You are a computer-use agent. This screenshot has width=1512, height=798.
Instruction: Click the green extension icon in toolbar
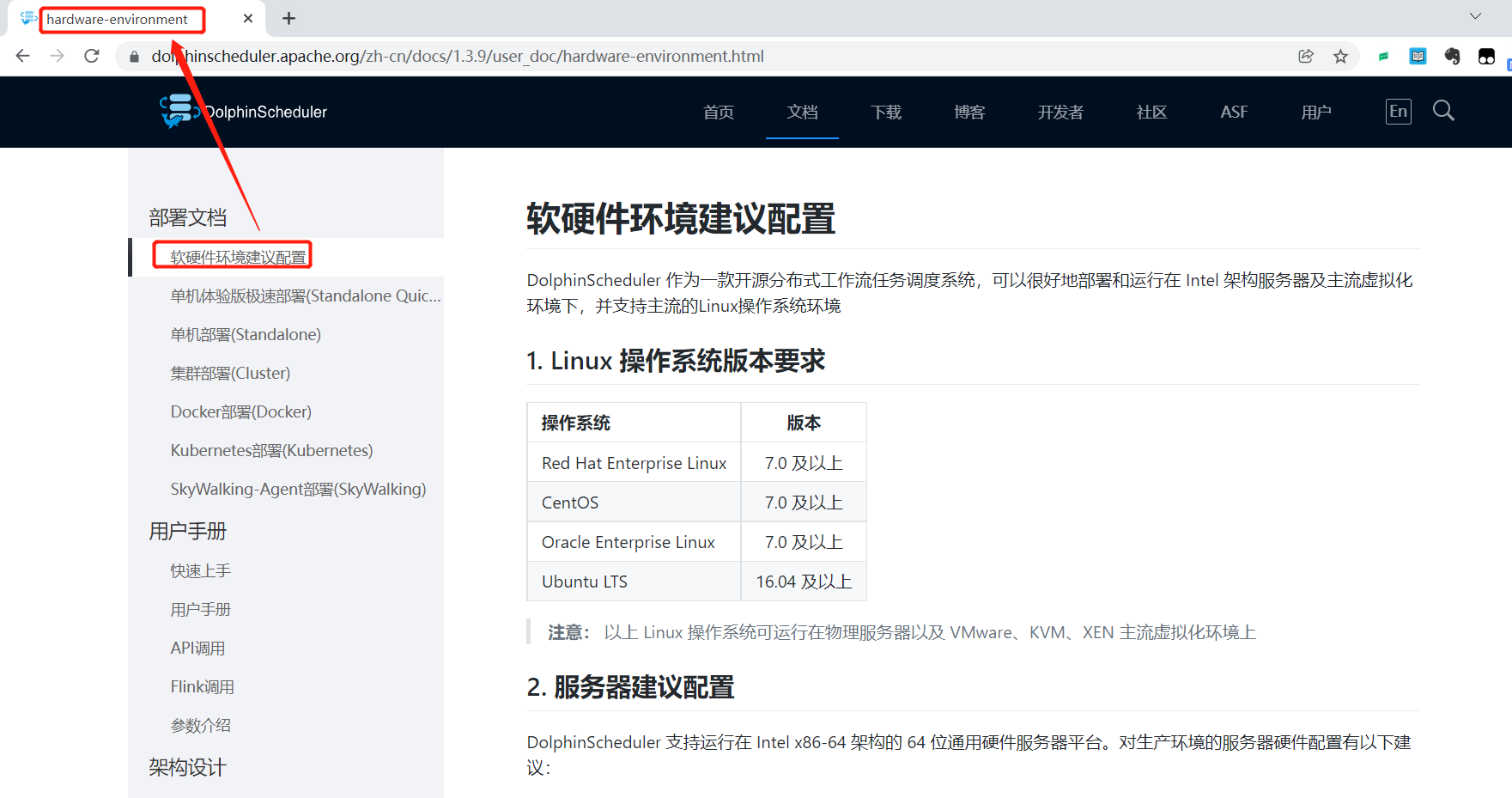[x=1383, y=57]
